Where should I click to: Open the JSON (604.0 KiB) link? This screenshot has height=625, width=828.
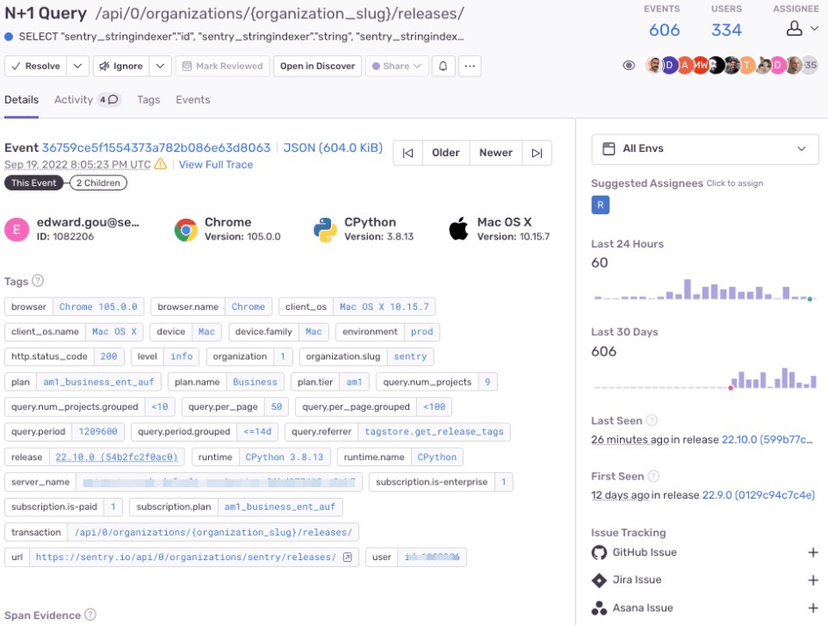point(333,148)
